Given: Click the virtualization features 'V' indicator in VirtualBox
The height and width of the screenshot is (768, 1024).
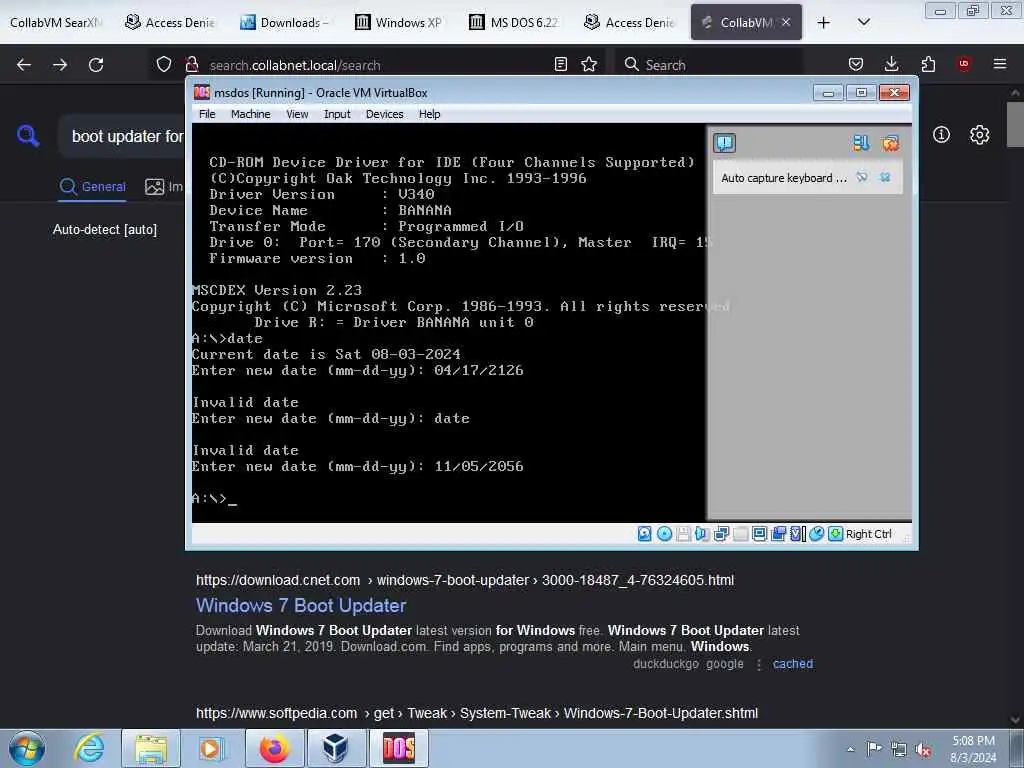Looking at the screenshot, I should [797, 534].
